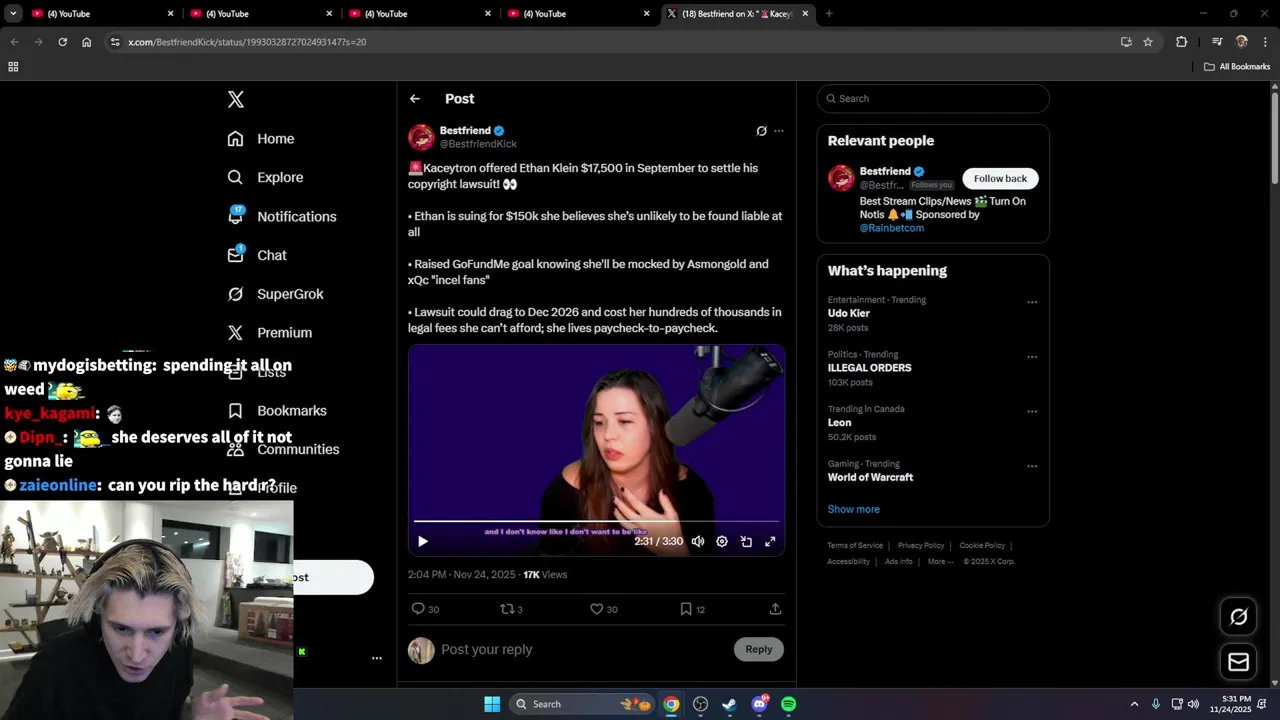Open Leon trend options menu
Screen dimensions: 1280x720
coord(1032,412)
